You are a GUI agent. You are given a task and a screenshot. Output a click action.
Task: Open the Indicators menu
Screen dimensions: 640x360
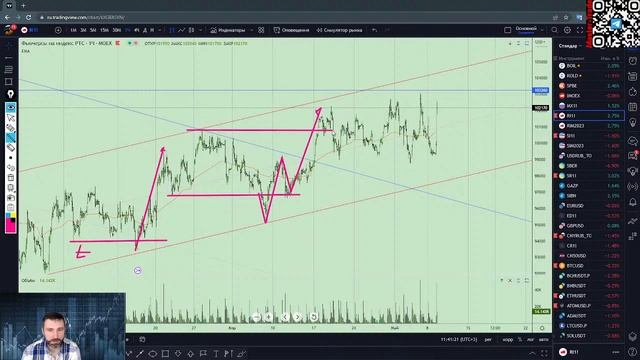[x=228, y=30]
